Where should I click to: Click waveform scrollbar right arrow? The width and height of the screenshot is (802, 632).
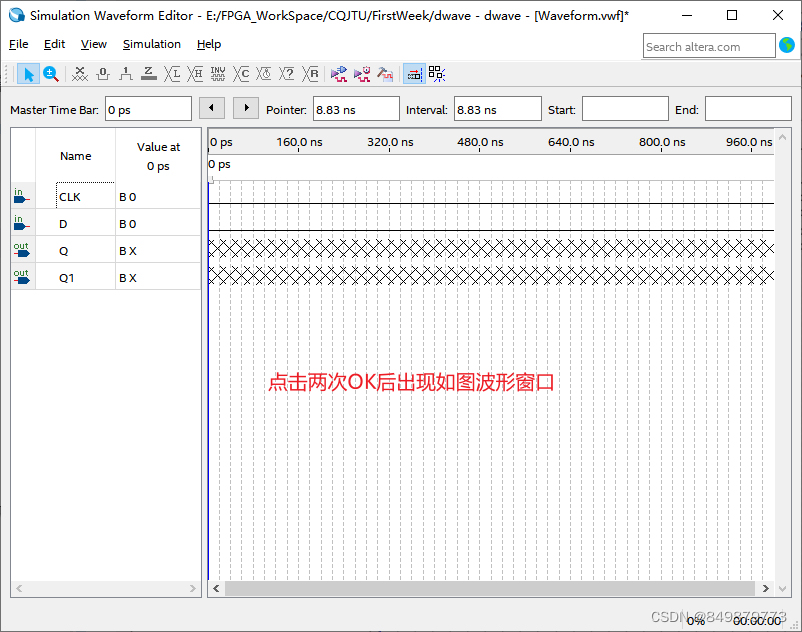click(x=765, y=589)
